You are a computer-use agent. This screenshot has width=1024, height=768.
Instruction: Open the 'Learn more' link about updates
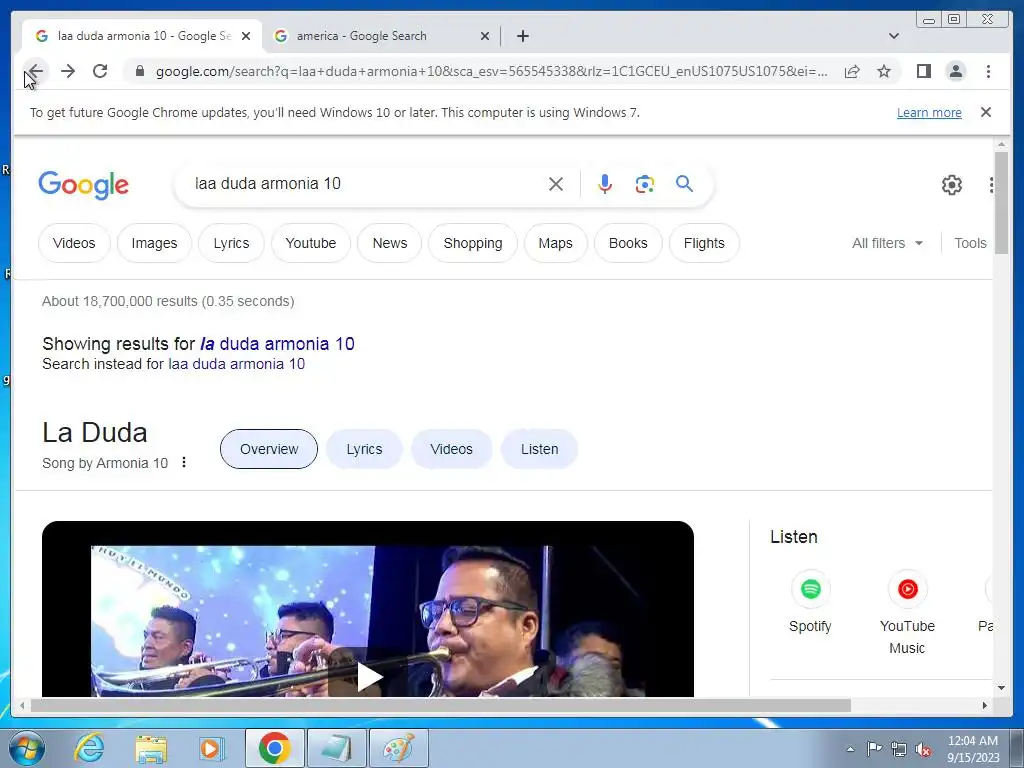point(929,112)
